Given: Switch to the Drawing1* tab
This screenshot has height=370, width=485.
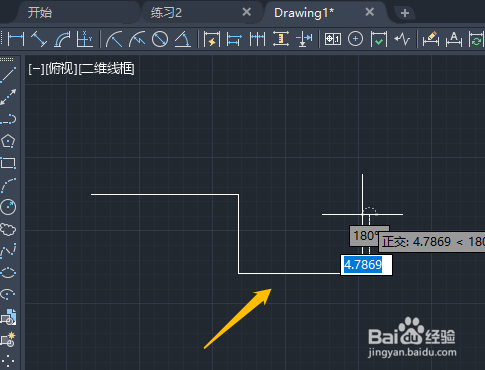Looking at the screenshot, I should [x=304, y=13].
